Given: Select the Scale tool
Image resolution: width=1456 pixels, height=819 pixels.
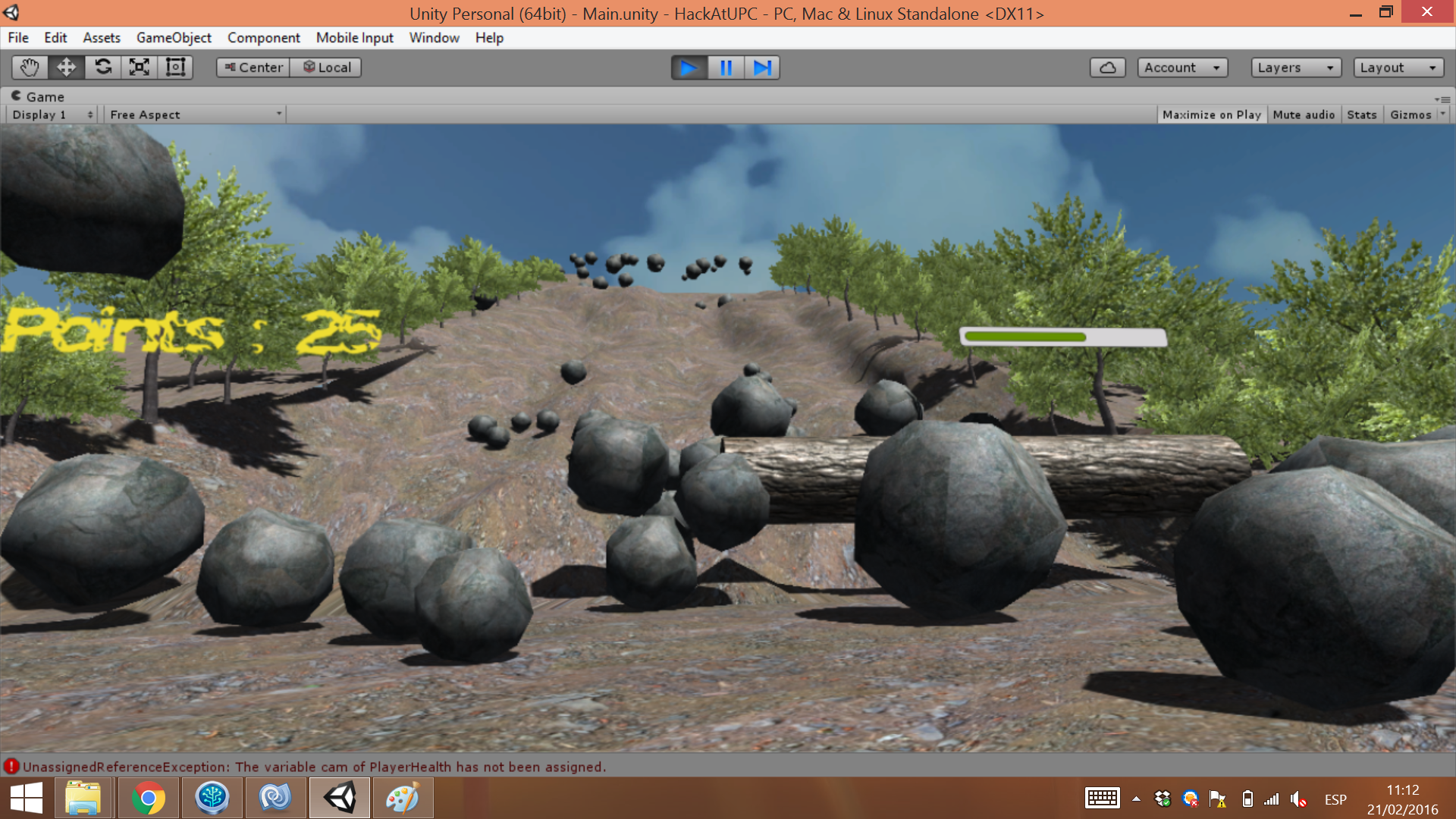Looking at the screenshot, I should pyautogui.click(x=140, y=67).
